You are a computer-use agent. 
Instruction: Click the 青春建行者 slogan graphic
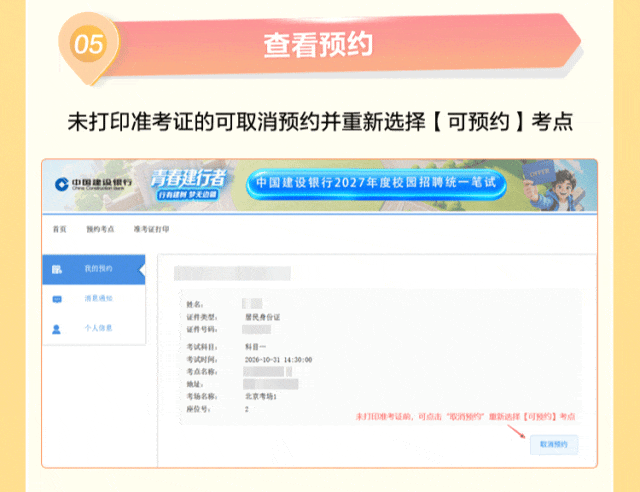tap(188, 184)
